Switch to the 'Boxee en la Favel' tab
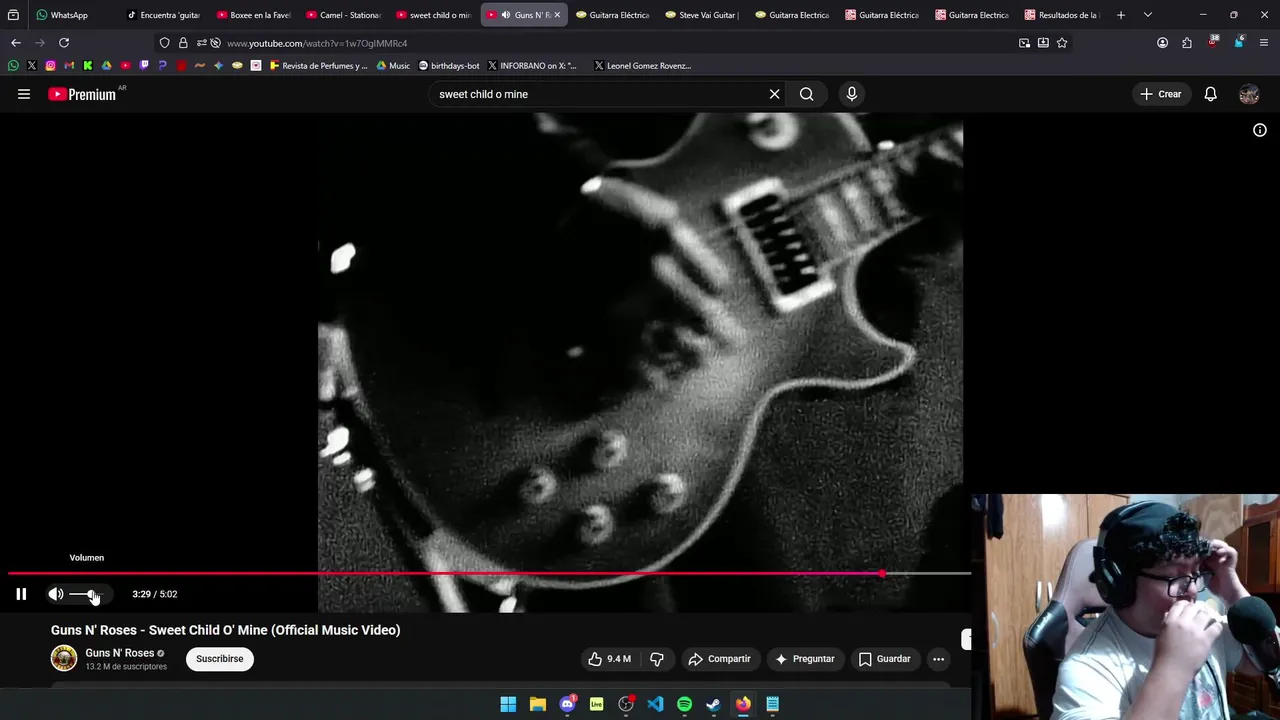Viewport: 1280px width, 720px height. coord(255,15)
